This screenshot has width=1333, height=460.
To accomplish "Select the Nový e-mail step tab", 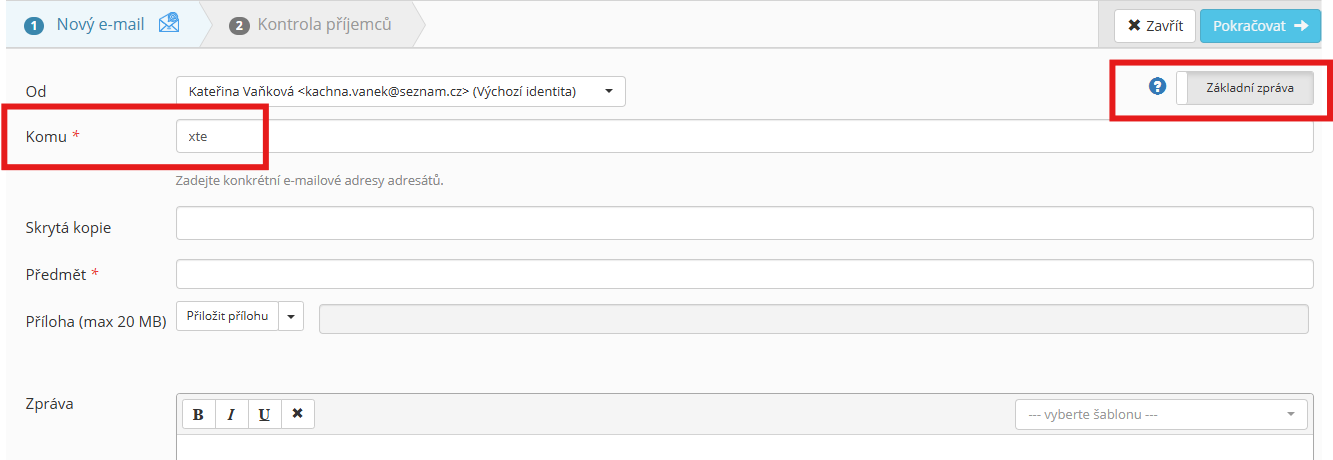I will click(x=103, y=24).
